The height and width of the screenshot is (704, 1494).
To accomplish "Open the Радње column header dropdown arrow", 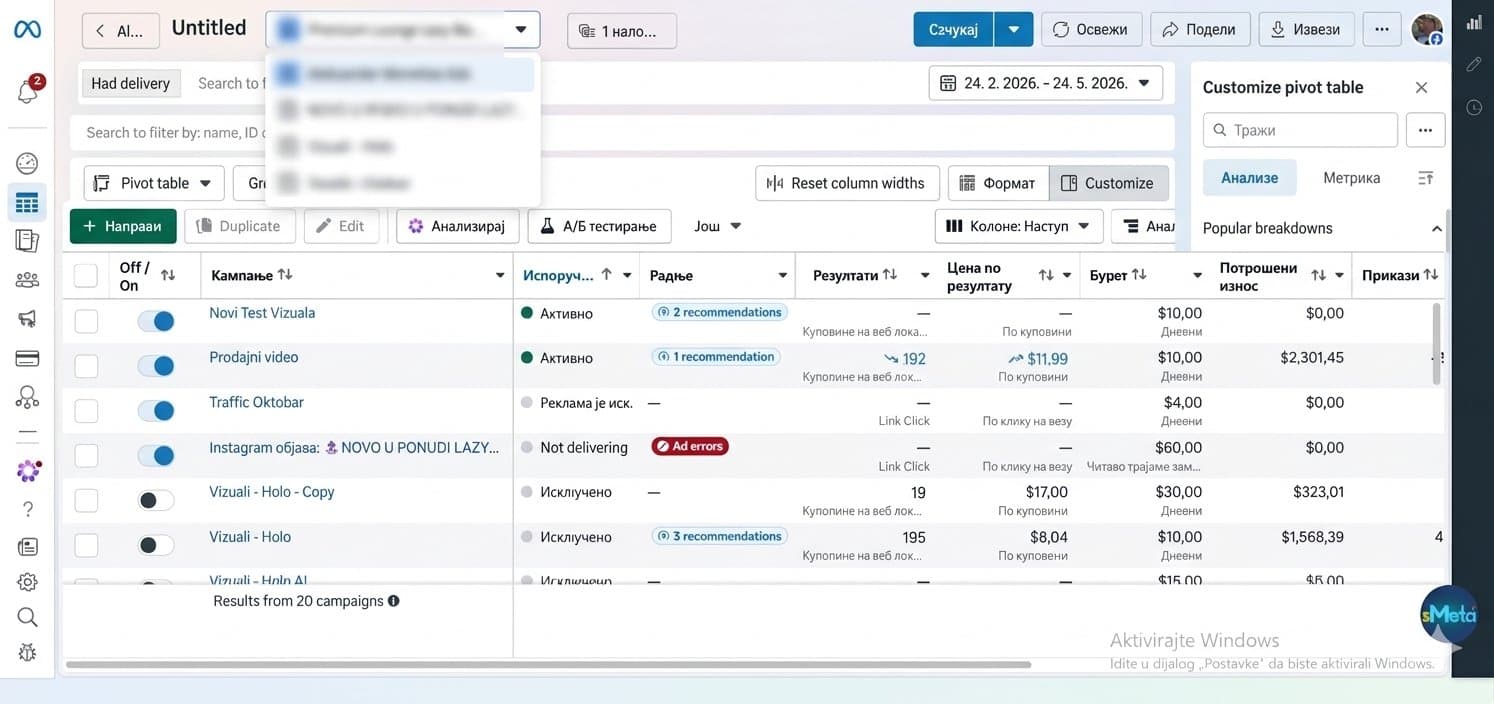I will (783, 275).
